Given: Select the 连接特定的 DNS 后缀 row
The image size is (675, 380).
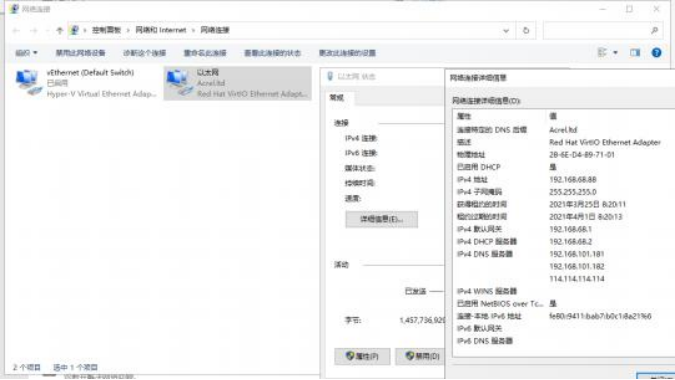Looking at the screenshot, I should [x=564, y=130].
